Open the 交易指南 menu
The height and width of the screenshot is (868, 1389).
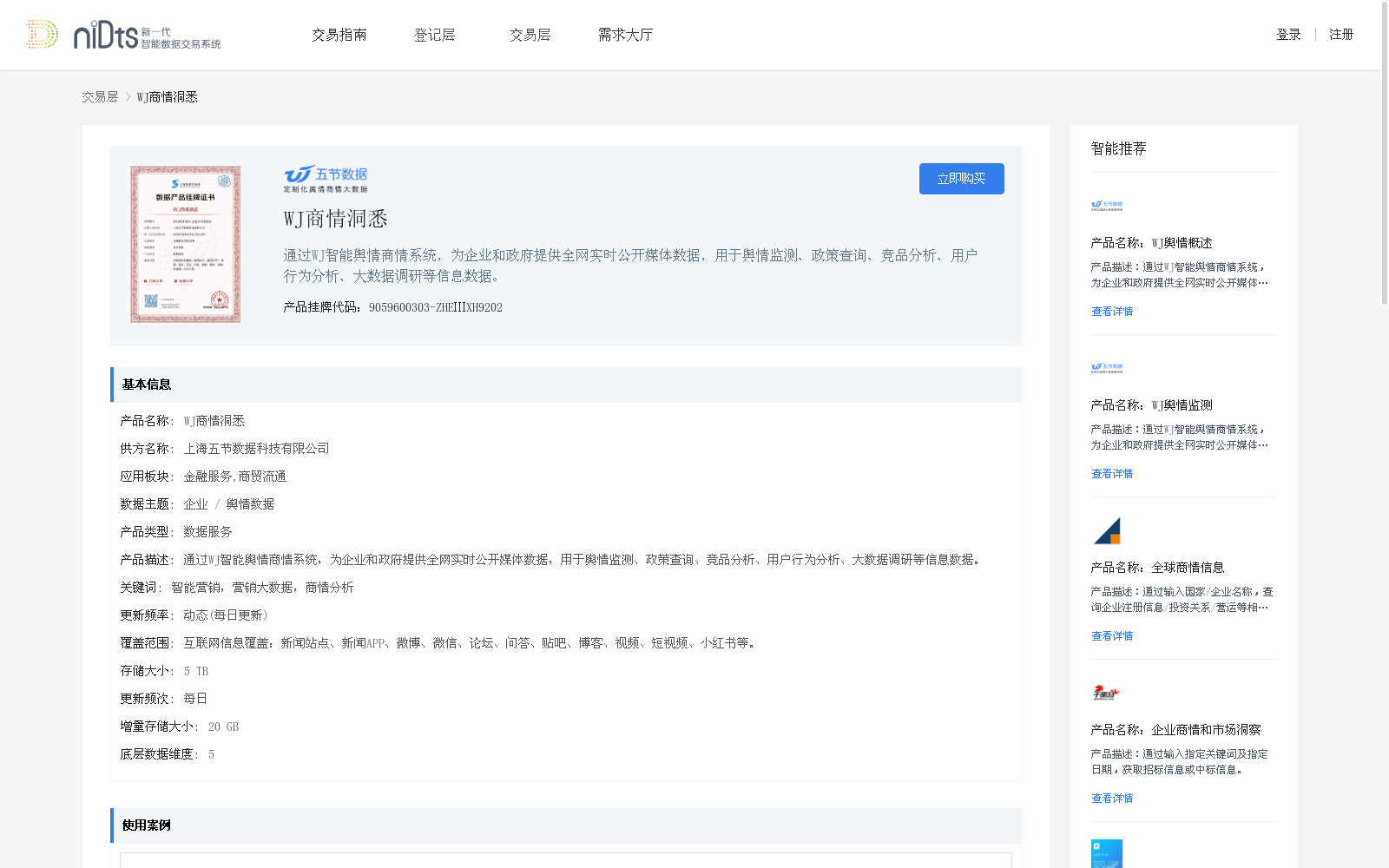click(339, 35)
